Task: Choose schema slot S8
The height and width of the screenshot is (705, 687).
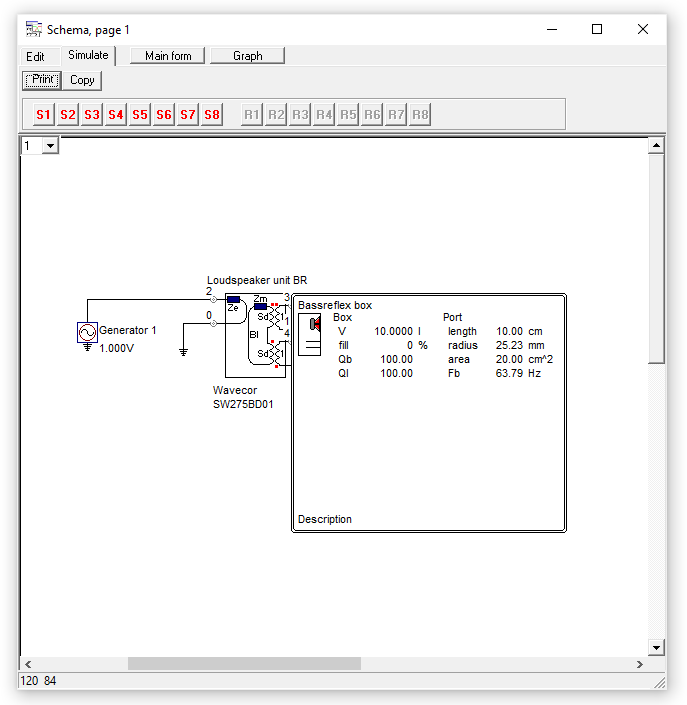Action: [211, 115]
